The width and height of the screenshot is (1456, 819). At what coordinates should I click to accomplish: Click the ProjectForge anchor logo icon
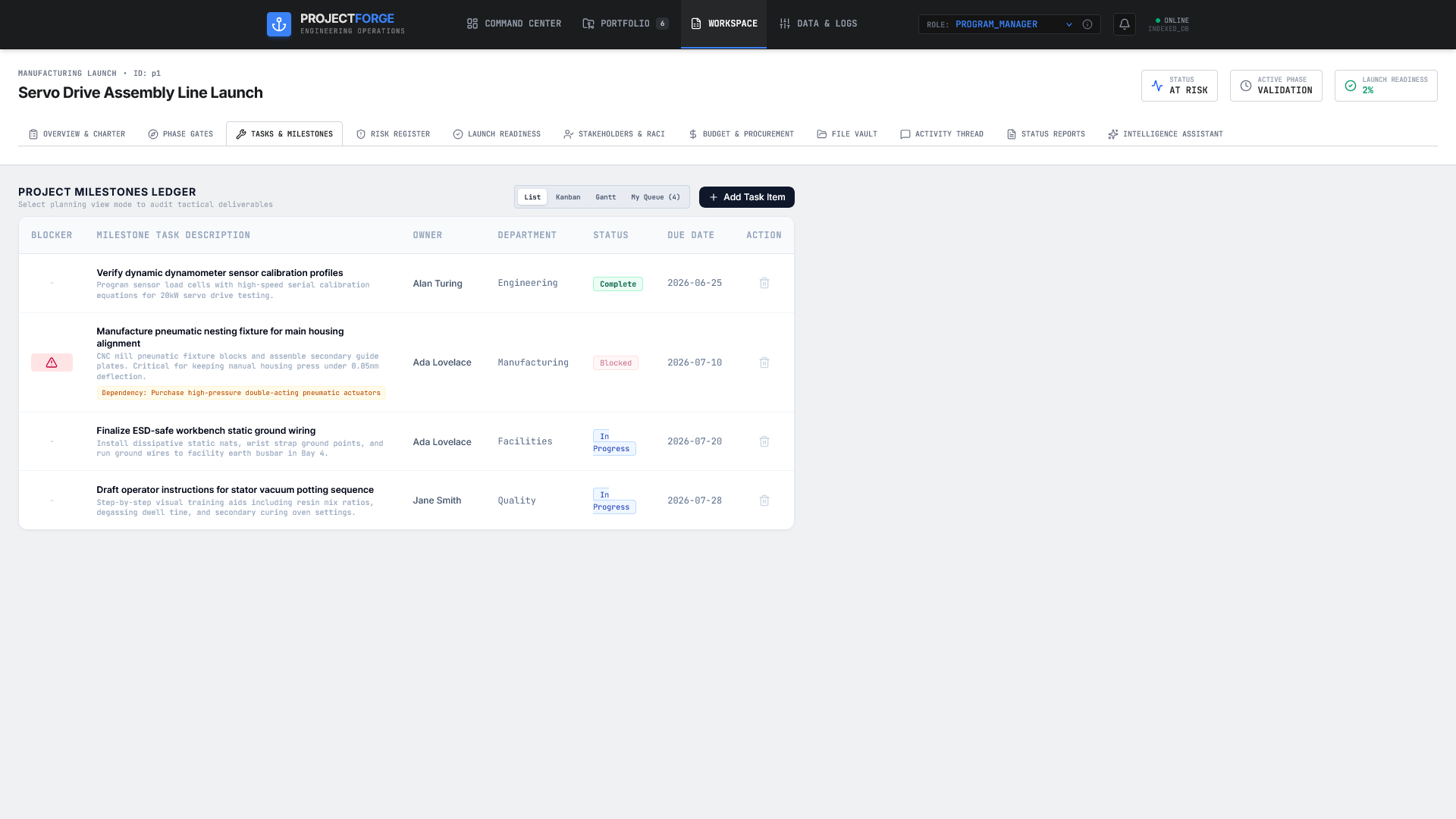(279, 24)
